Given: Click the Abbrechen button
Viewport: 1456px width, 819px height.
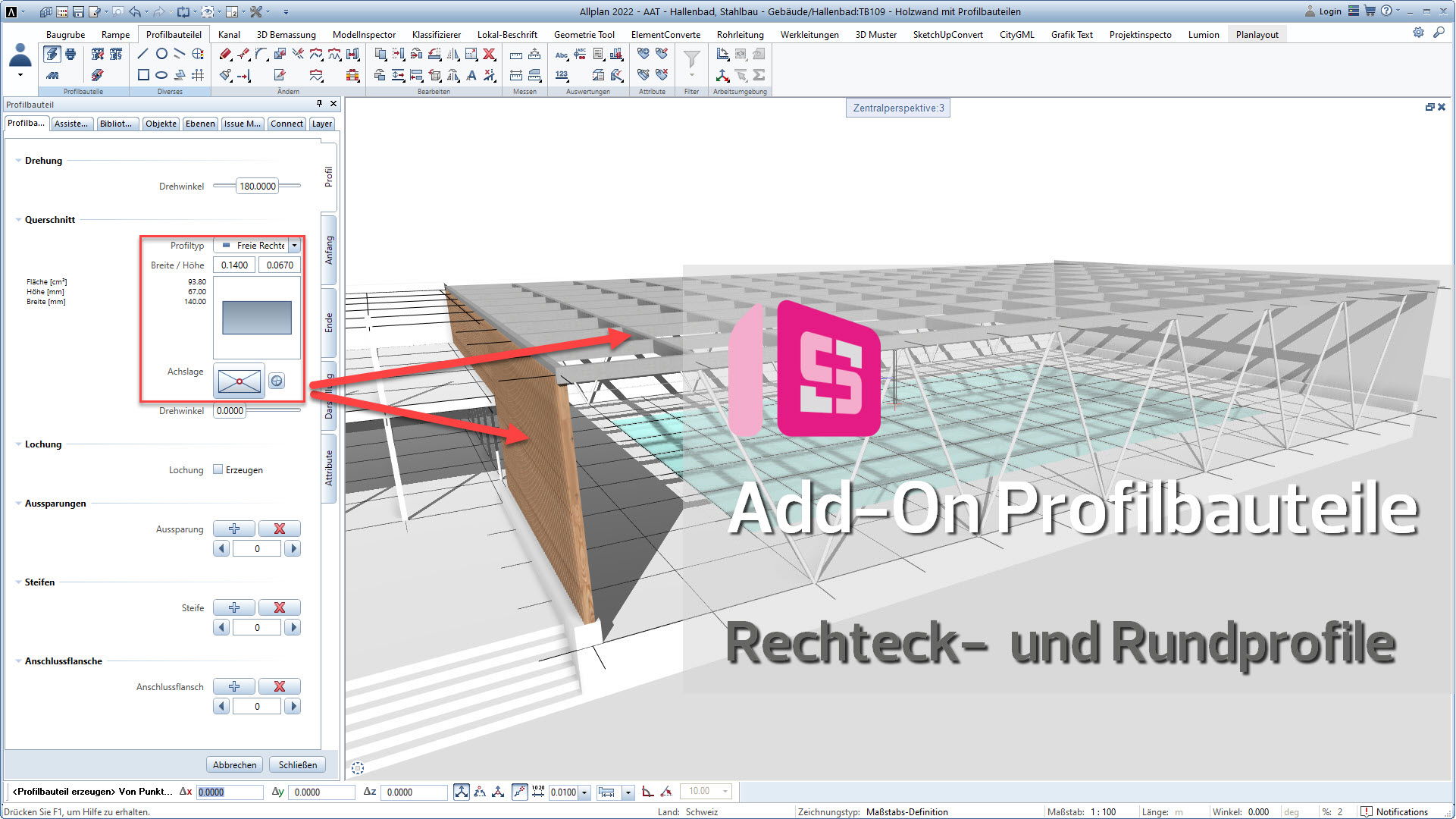Looking at the screenshot, I should tap(234, 764).
